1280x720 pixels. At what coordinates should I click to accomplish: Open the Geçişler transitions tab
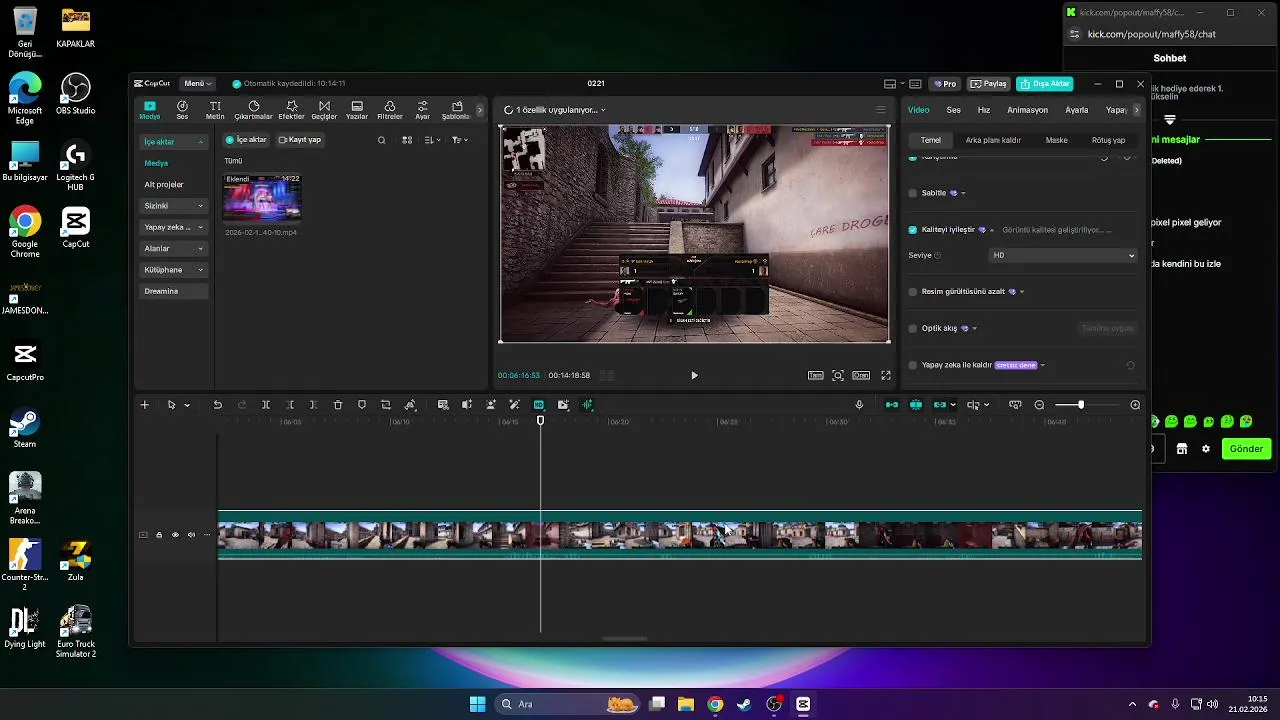pyautogui.click(x=324, y=110)
